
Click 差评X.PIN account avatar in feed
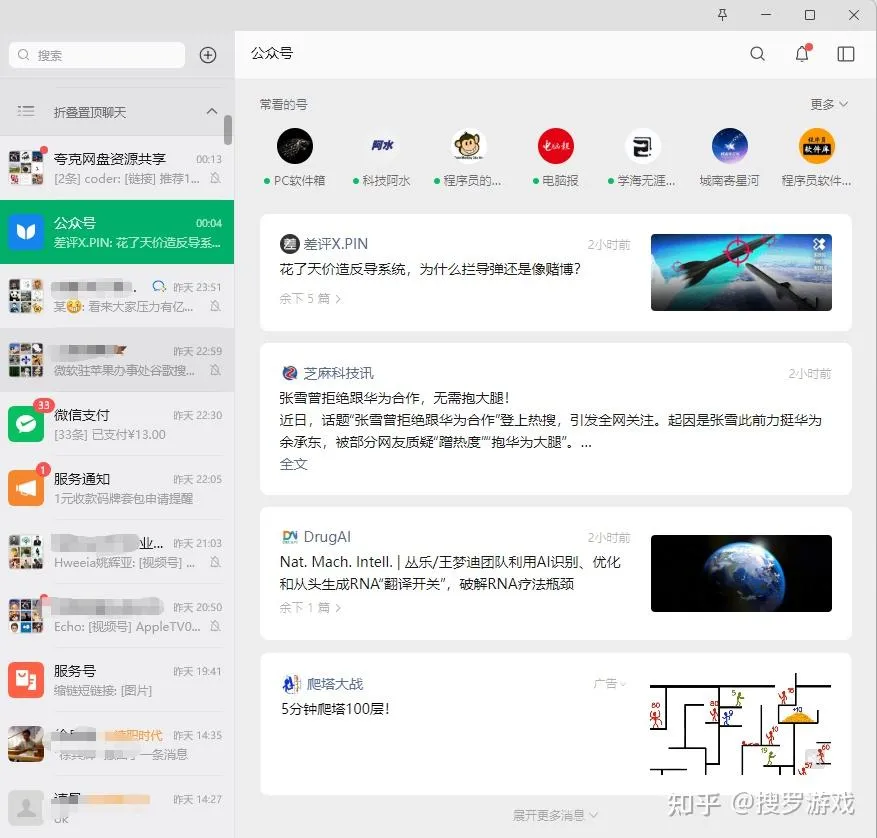289,244
